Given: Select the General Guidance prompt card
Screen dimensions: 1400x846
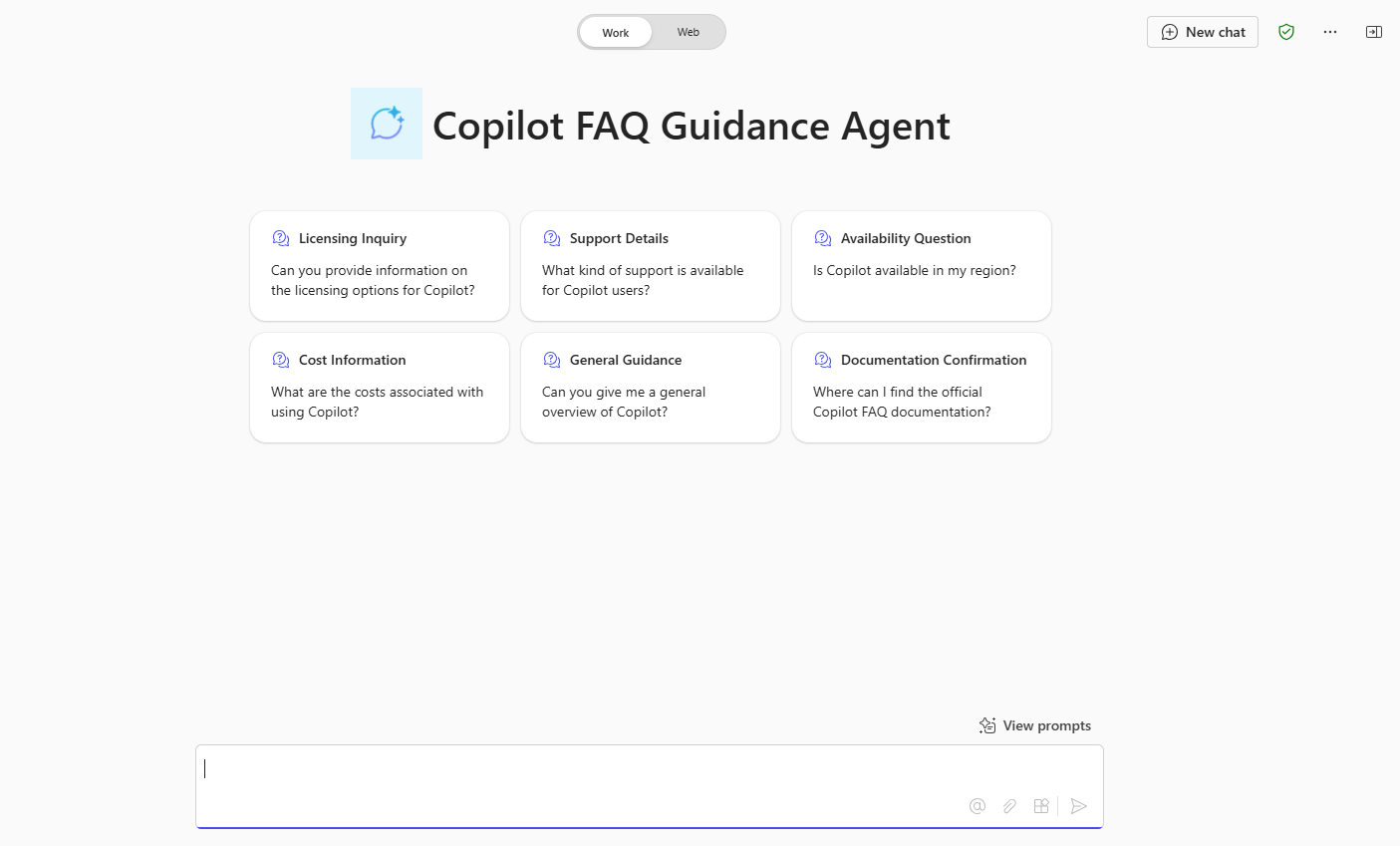Looking at the screenshot, I should pos(651,388).
